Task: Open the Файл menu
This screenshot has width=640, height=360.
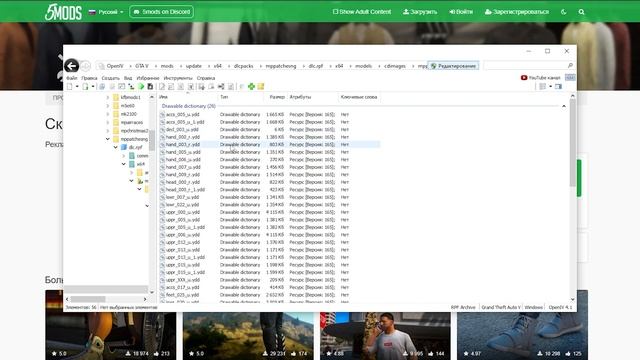Action: 71,78
